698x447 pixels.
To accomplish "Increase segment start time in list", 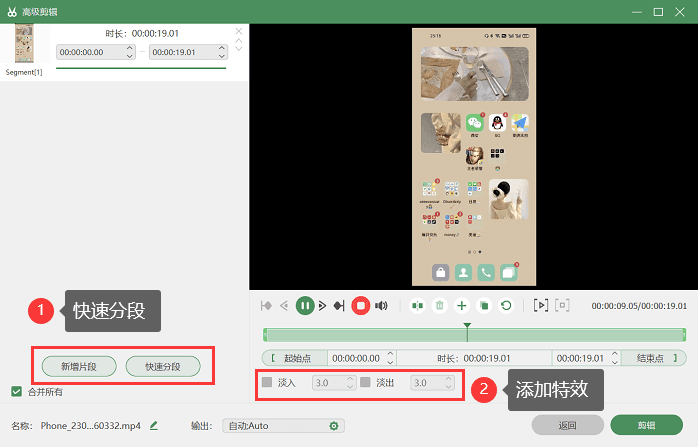I will [x=130, y=48].
